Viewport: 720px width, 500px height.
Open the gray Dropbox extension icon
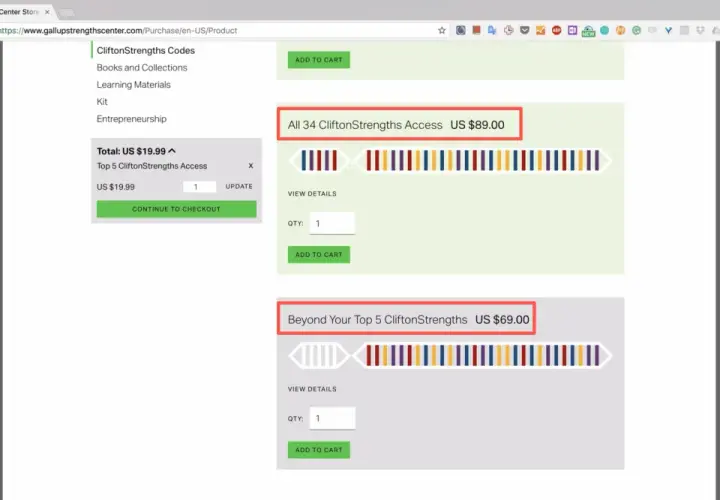[x=700, y=30]
